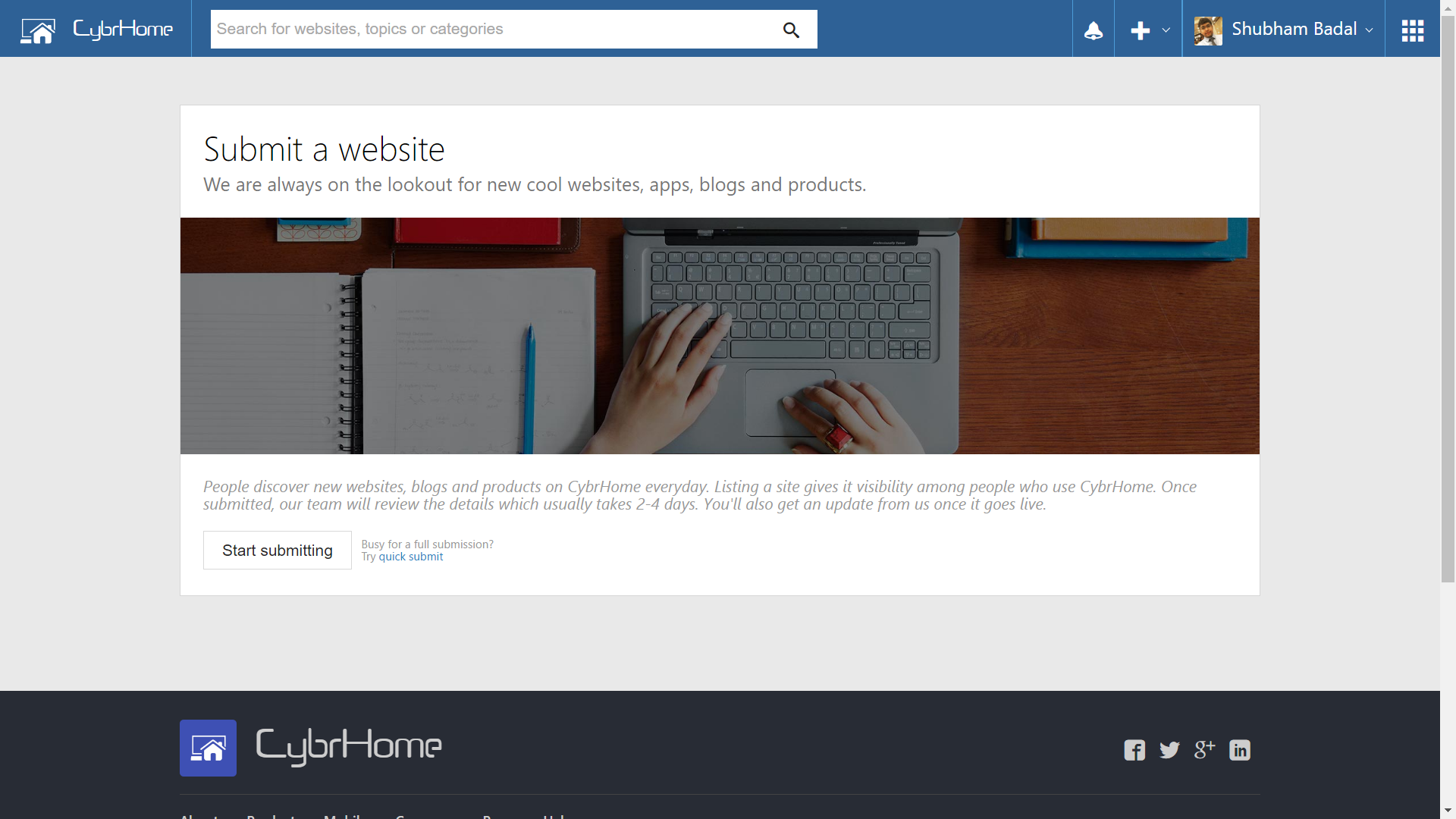
Task: Click the Shubham Badal profile avatar
Action: 1208,31
